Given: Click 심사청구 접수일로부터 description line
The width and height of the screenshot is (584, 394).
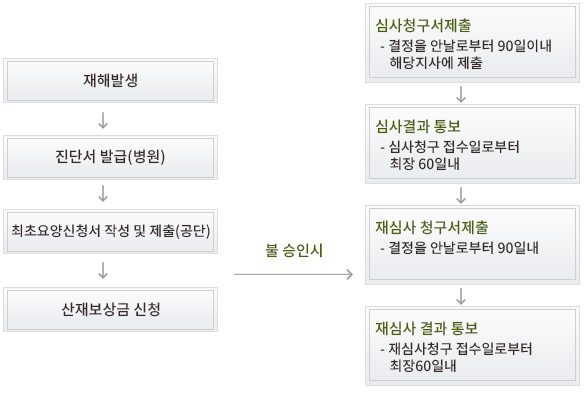Looking at the screenshot, I should point(450,147).
